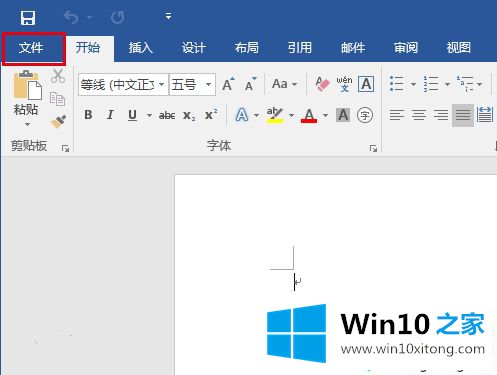Apply the yellow text highlight color
This screenshot has height=375, width=497.
coord(275,115)
